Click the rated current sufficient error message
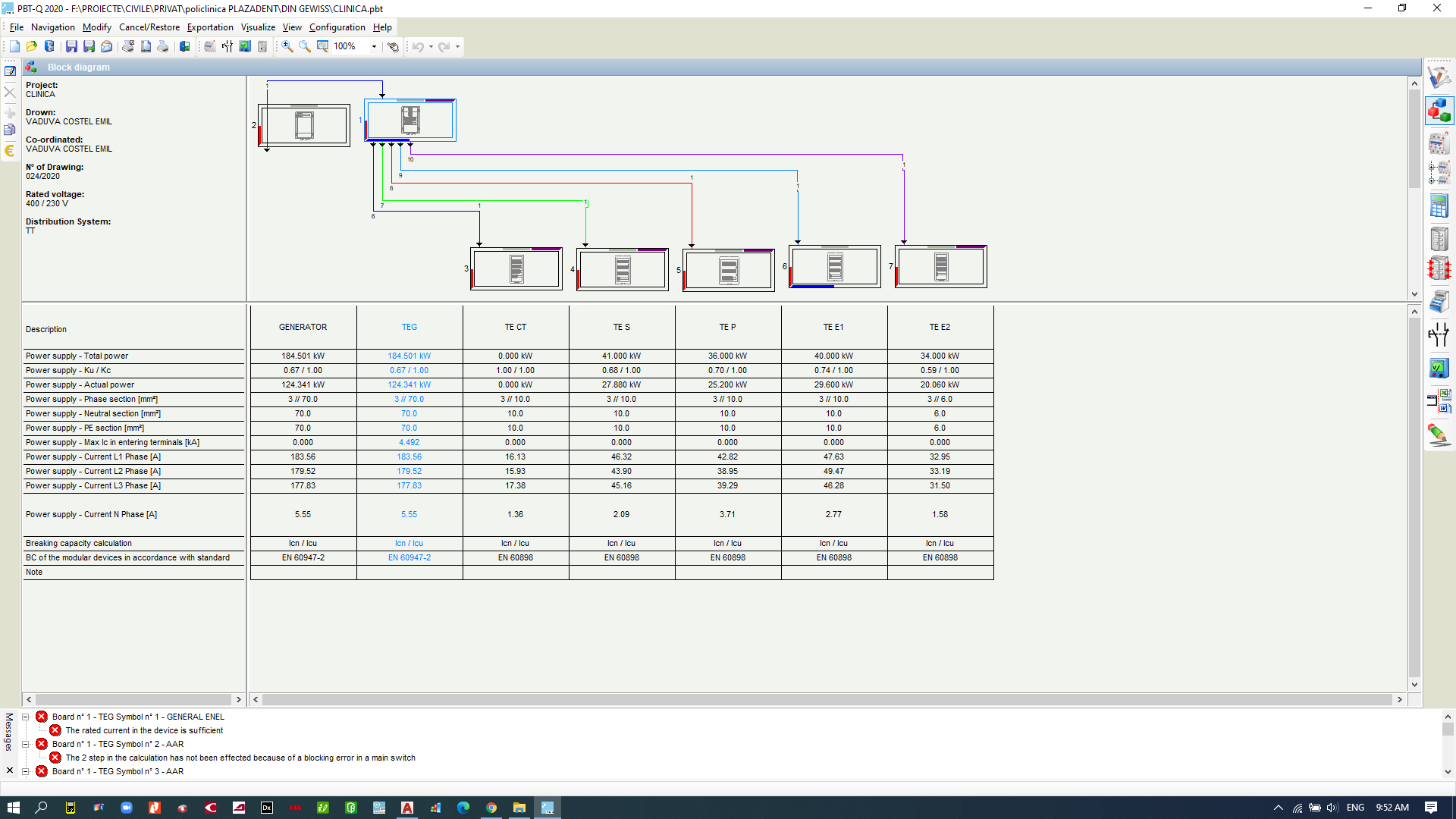1456x819 pixels. click(144, 730)
